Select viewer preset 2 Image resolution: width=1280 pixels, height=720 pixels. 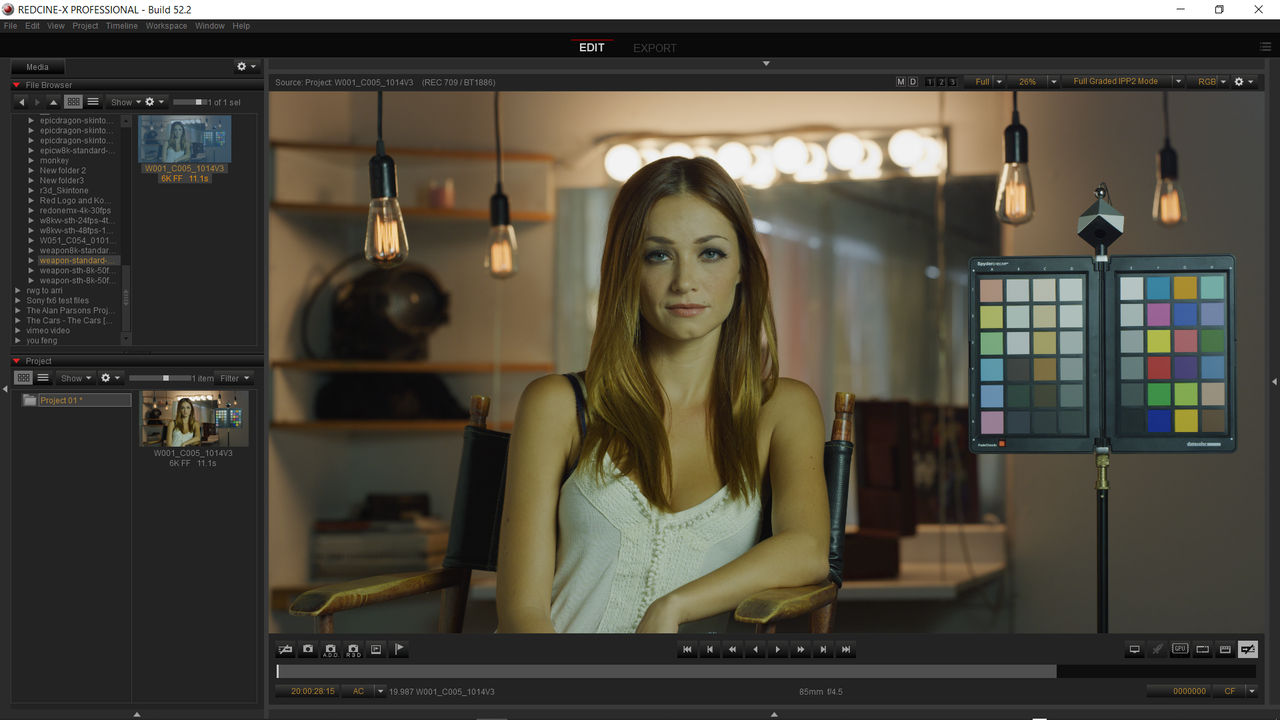point(941,82)
